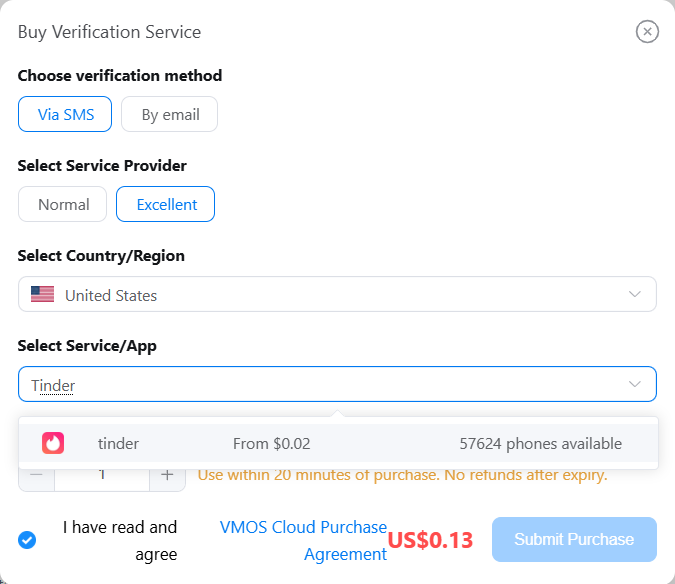Viewport: 675px width, 584px height.
Task: Click the US$0.13 total price
Action: (430, 540)
